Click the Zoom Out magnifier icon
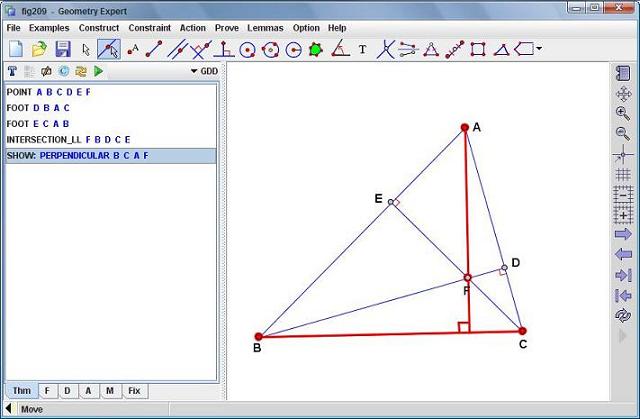This screenshot has width=640, height=419. click(x=622, y=133)
